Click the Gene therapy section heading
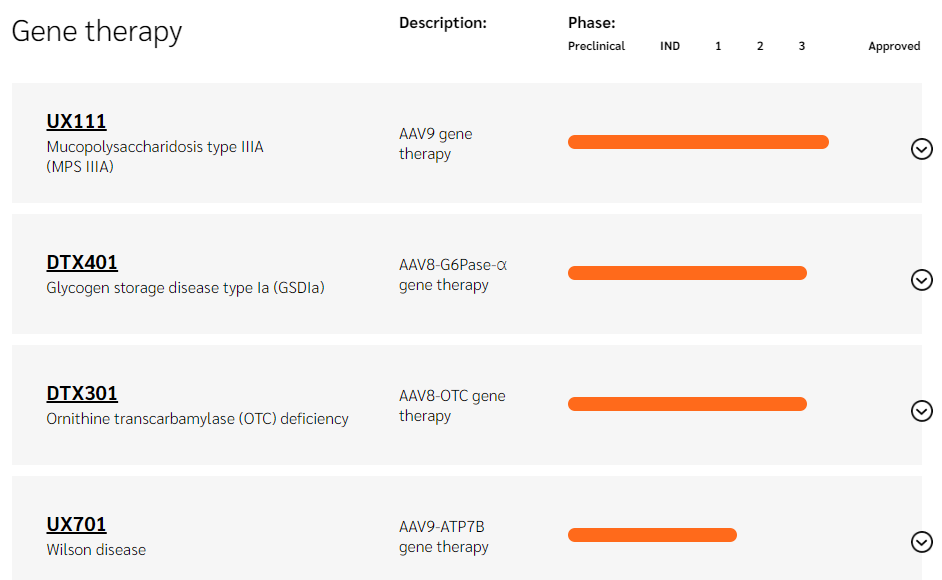This screenshot has height=580, width=942. click(97, 31)
